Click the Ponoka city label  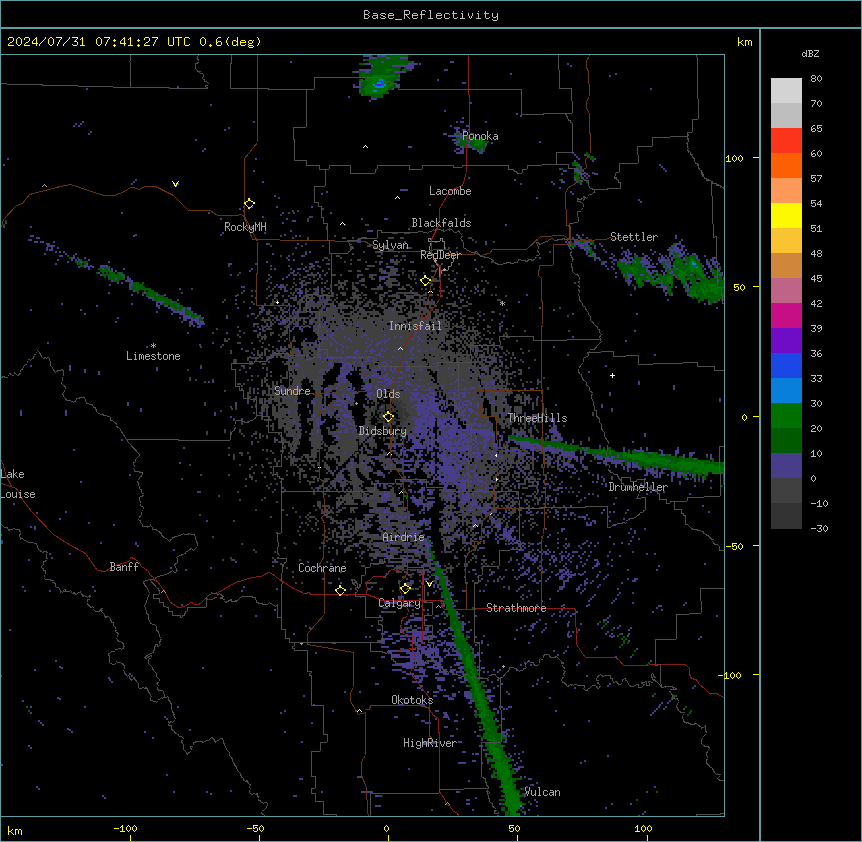coord(480,136)
